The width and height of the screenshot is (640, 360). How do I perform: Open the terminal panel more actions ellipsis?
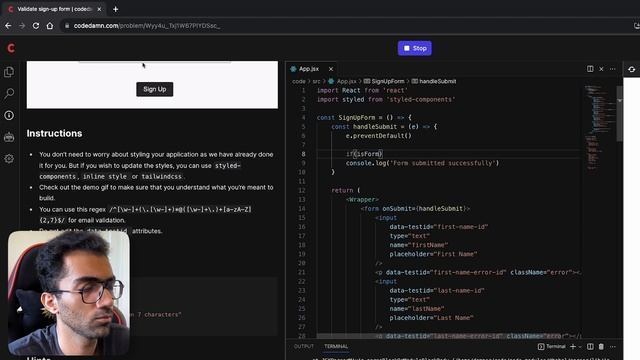coord(613,347)
